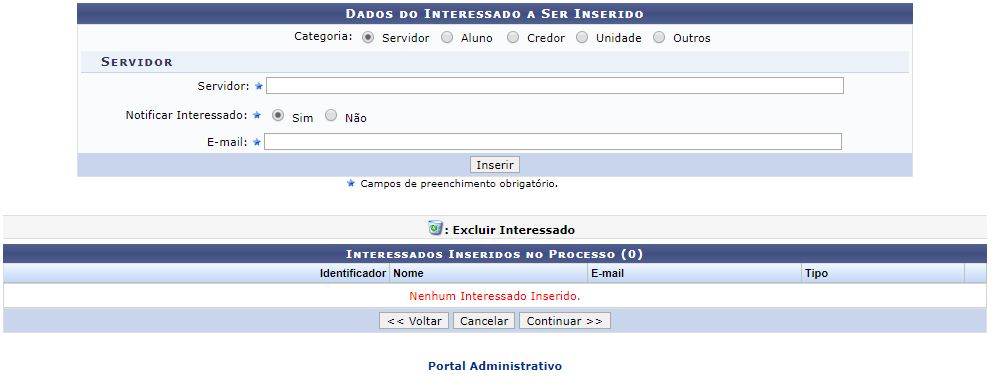This screenshot has width=992, height=378.
Task: Click the Nome column header
Action: point(409,274)
